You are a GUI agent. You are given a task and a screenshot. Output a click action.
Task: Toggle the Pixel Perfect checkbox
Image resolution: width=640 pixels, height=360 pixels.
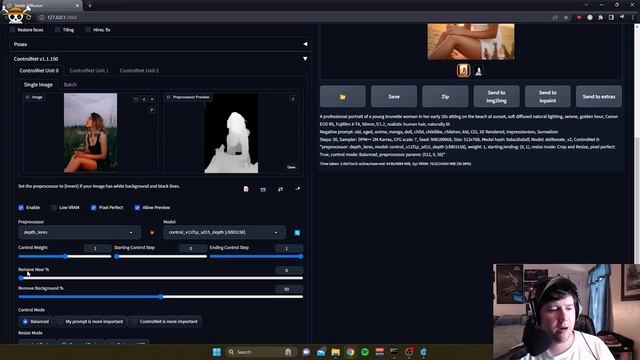[93, 208]
